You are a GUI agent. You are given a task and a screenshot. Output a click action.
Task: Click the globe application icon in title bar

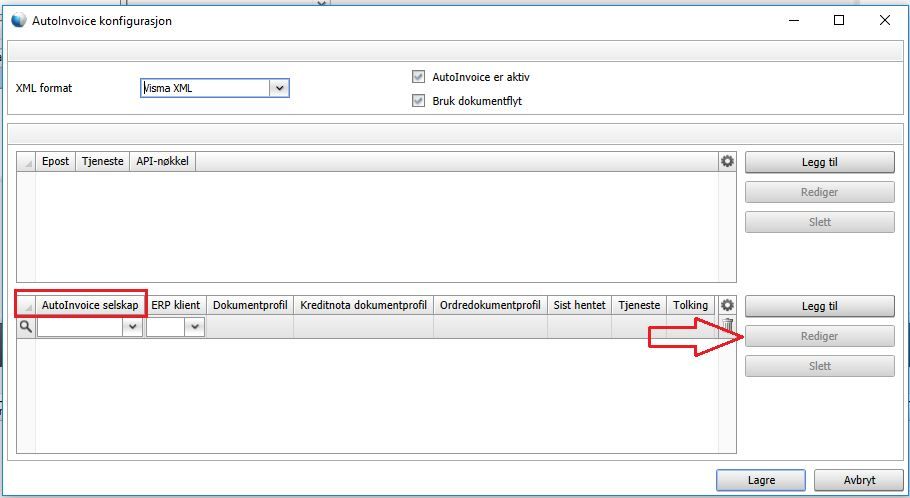19,20
